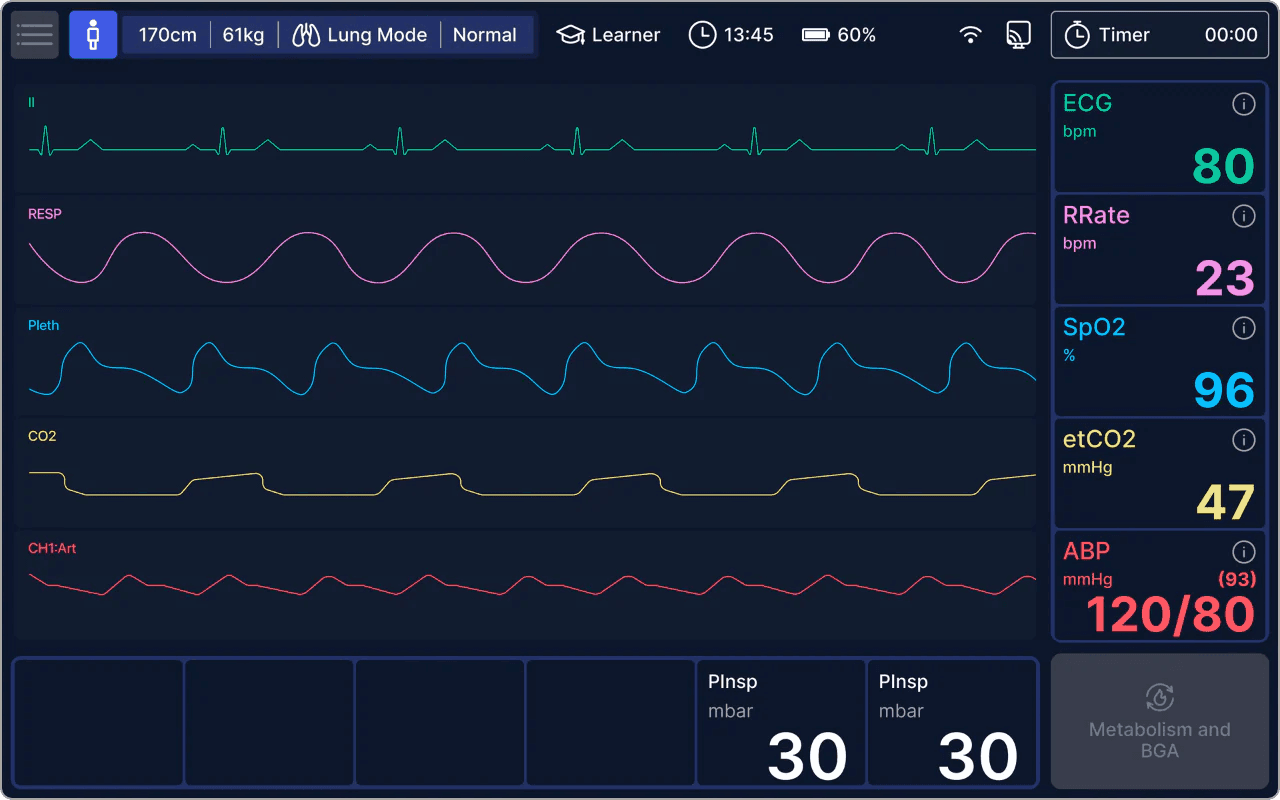Switch the Learner mode
1280x800 pixels.
click(609, 35)
